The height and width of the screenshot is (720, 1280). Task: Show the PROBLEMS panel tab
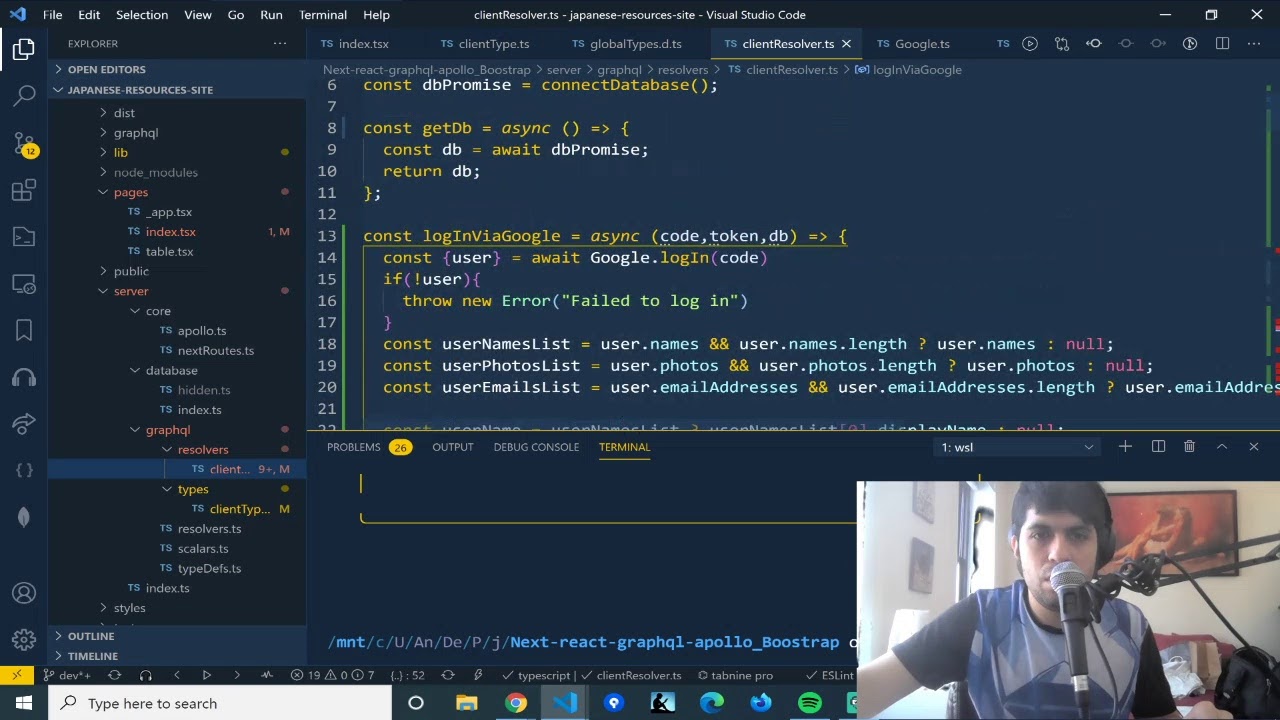pos(368,447)
